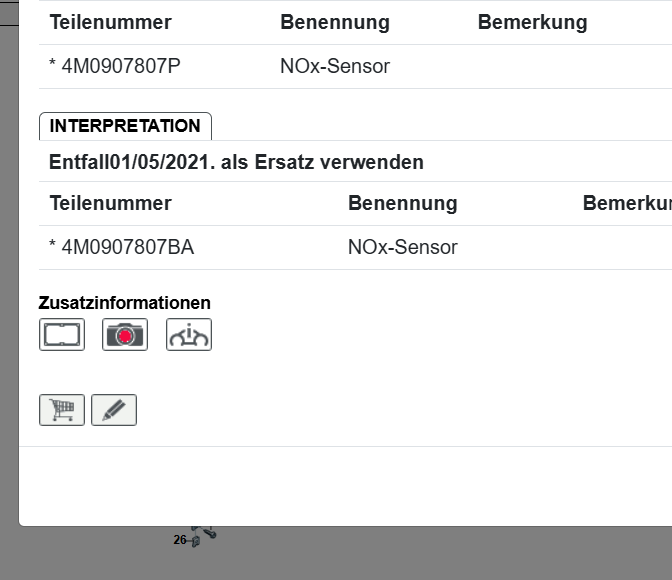This screenshot has height=580, width=672.
Task: Click the Entfall 01/05/2021 replacement notice
Action: click(x=236, y=162)
